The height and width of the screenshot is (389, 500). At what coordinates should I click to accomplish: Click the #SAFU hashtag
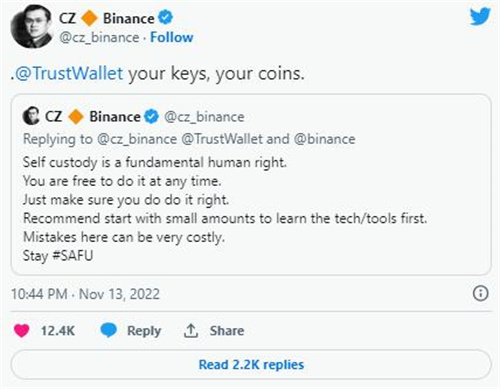pyautogui.click(x=73, y=256)
